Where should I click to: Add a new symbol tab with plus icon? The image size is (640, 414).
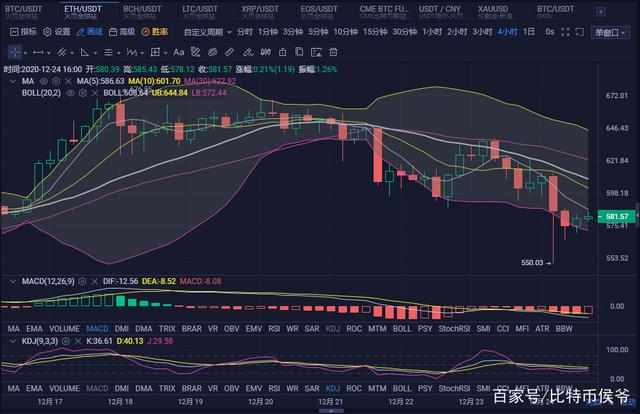pyautogui.click(x=601, y=12)
